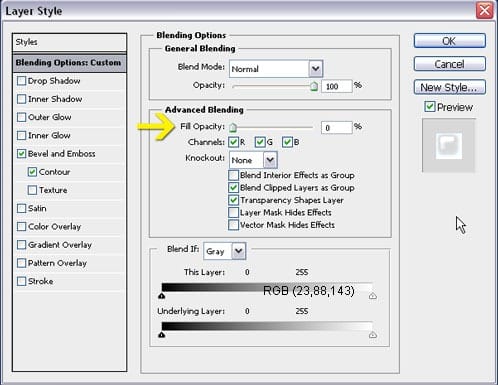Click the Cancel button
Viewport: 498px width, 385px height.
[x=449, y=64]
